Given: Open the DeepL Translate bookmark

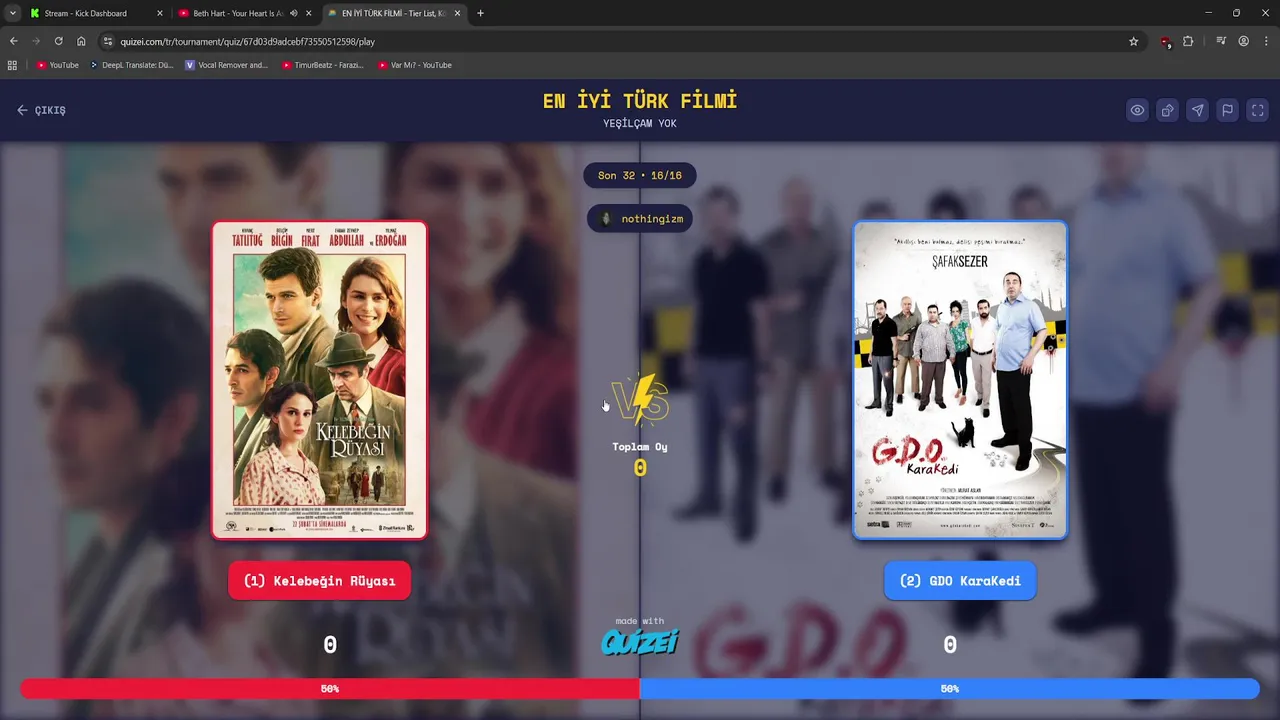Looking at the screenshot, I should pos(131,65).
